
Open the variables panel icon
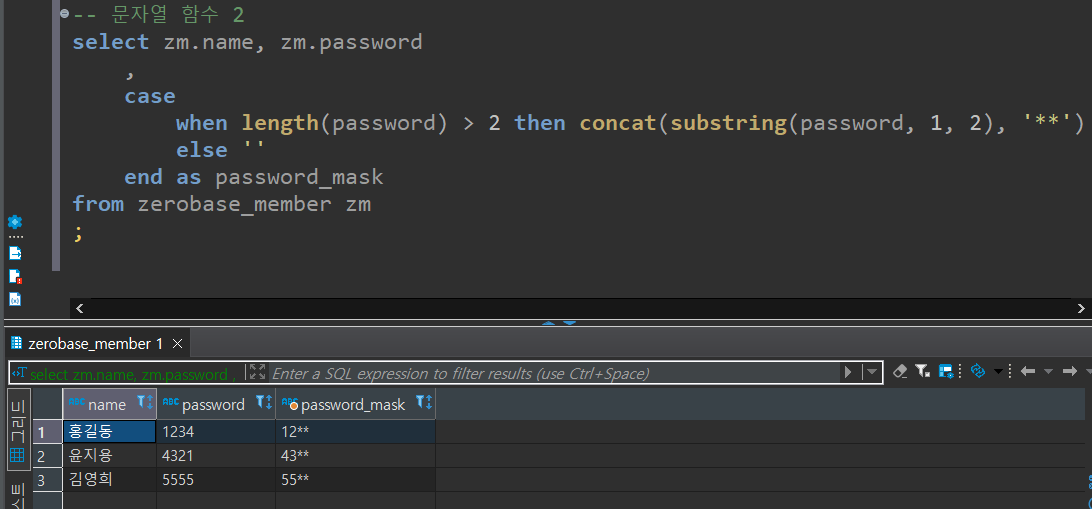(x=14, y=299)
